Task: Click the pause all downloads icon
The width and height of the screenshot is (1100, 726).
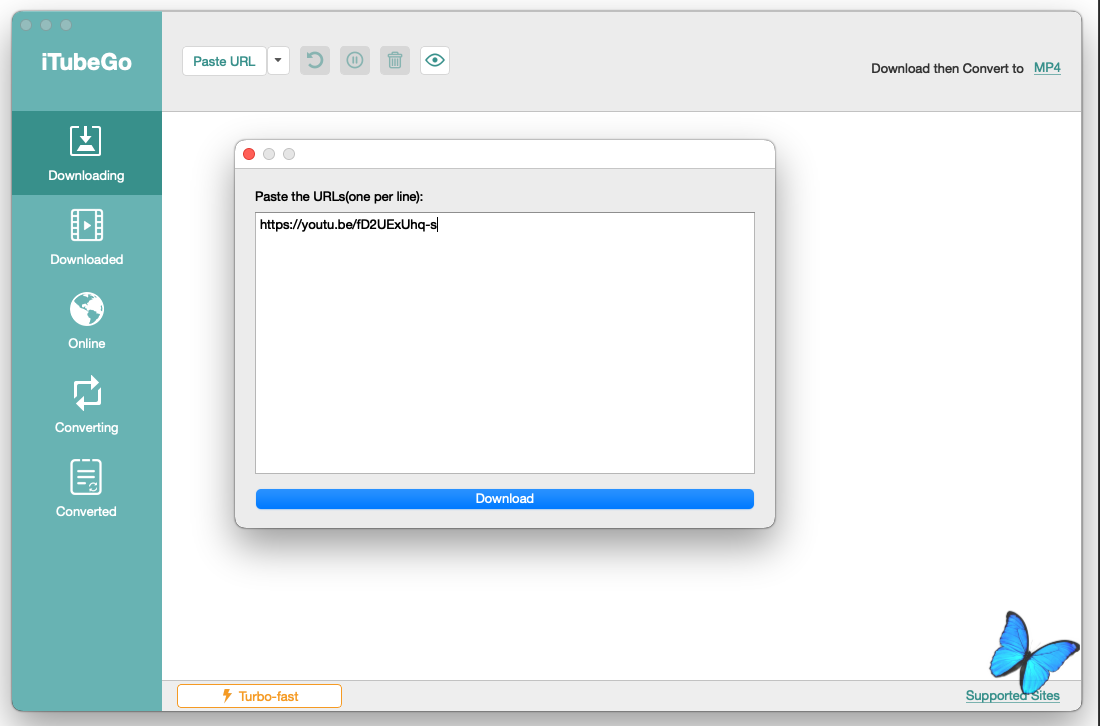Action: coord(355,60)
